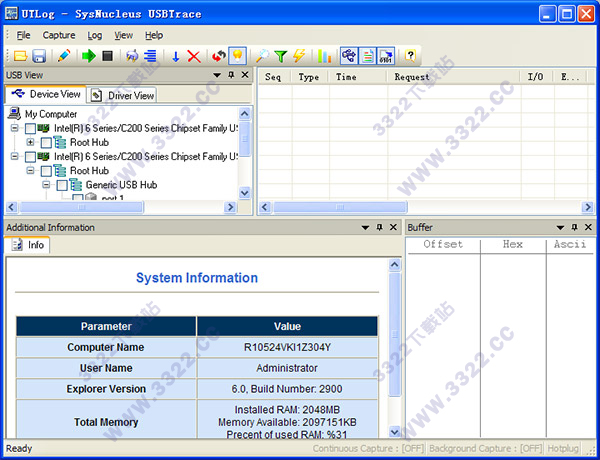Collapse the expanded Root Hub node
Screen dimensions: 600x460
(x=30, y=170)
